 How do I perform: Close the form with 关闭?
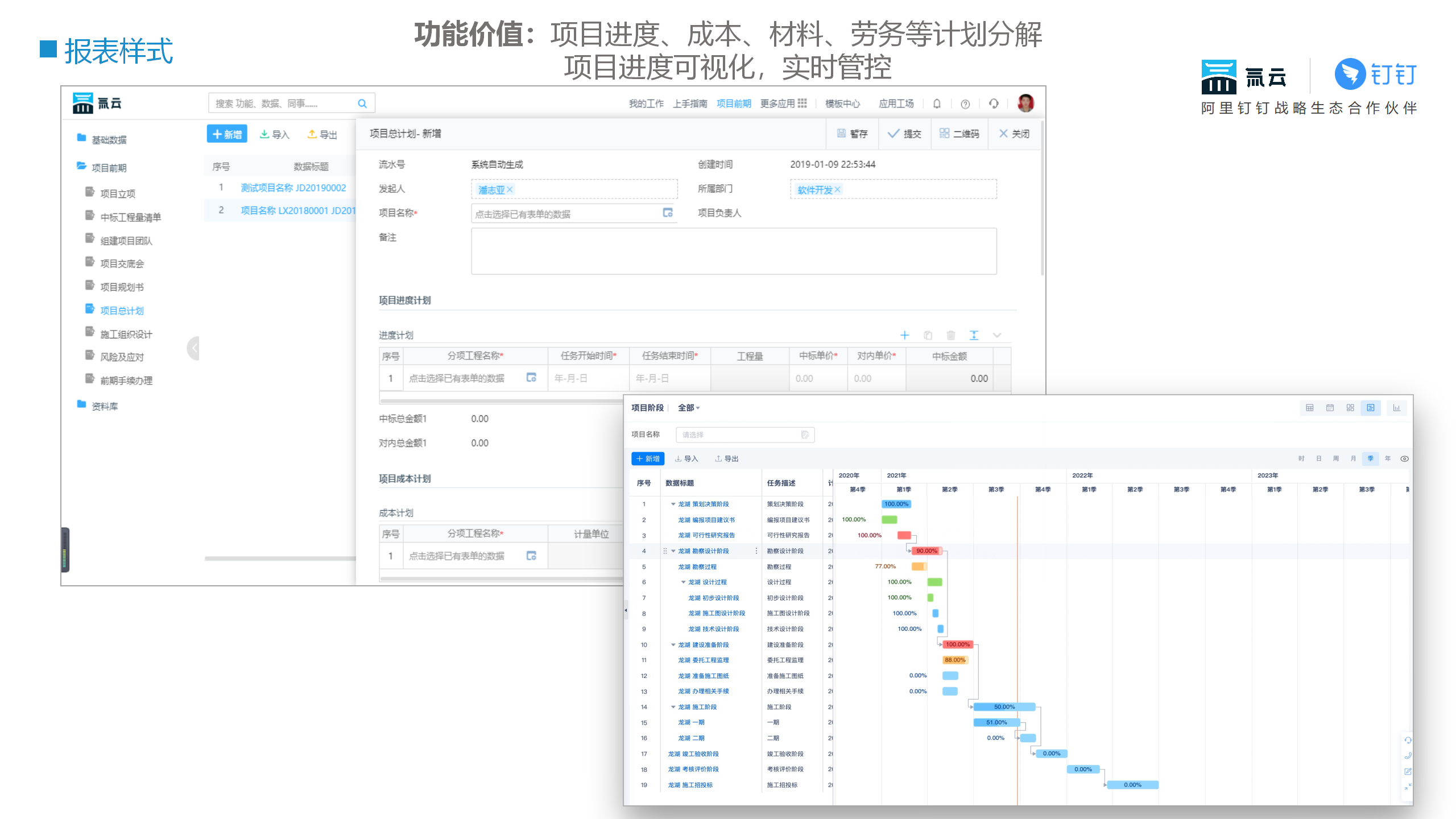point(1014,134)
